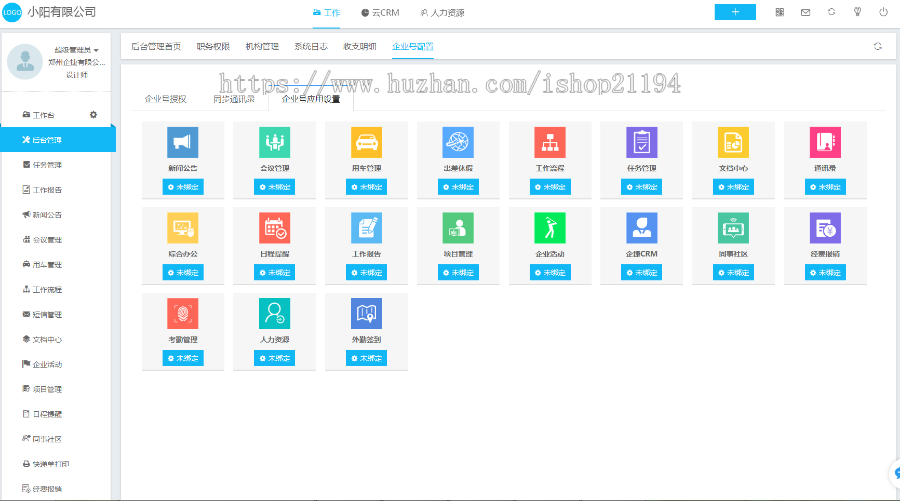Select the 经费报销 purple yen card icon
The height and width of the screenshot is (501, 900).
point(825,228)
